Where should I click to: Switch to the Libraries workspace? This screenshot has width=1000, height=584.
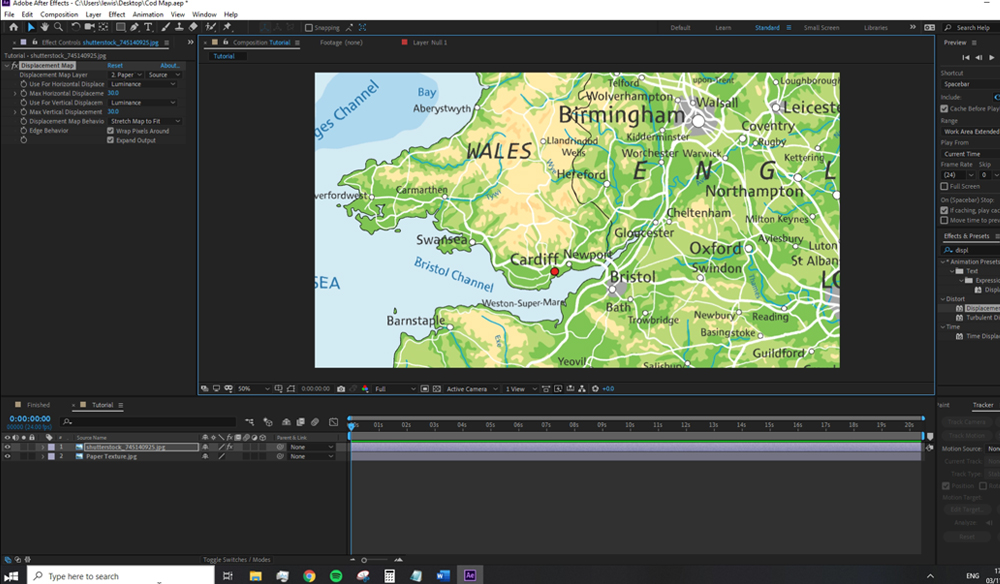(876, 28)
